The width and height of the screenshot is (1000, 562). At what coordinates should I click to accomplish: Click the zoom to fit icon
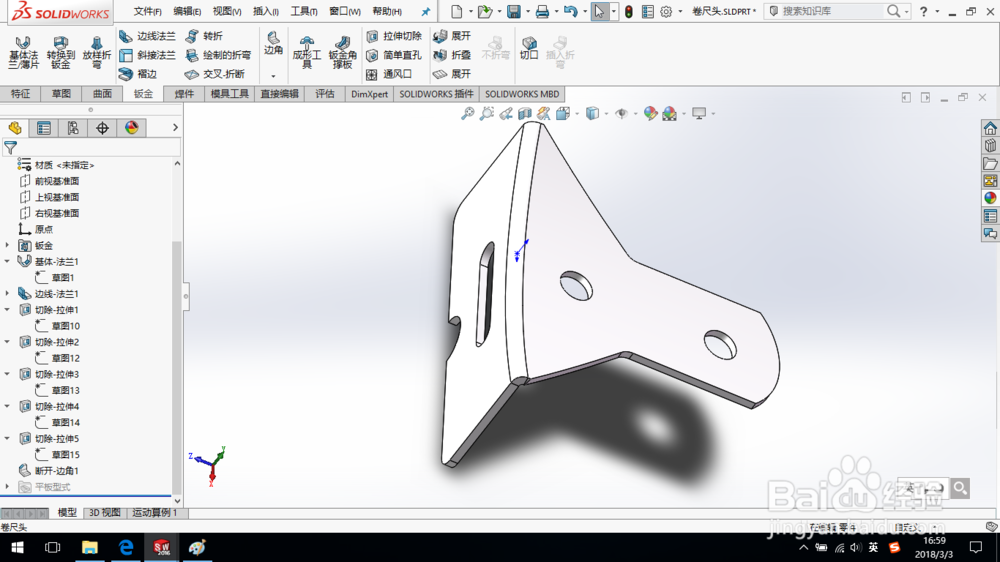click(467, 114)
